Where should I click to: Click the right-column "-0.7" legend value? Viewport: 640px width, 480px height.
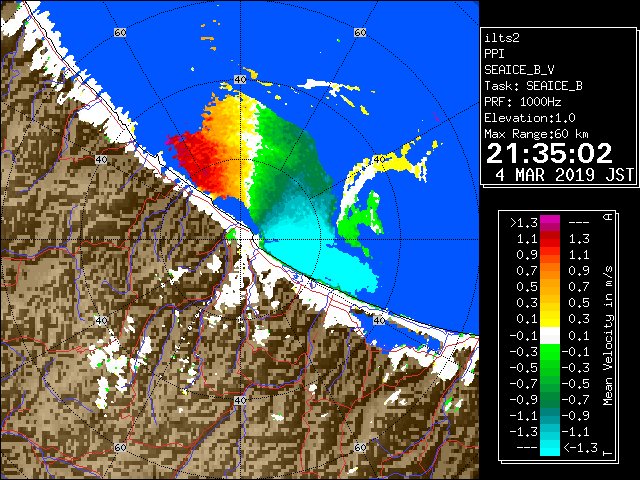[x=576, y=400]
